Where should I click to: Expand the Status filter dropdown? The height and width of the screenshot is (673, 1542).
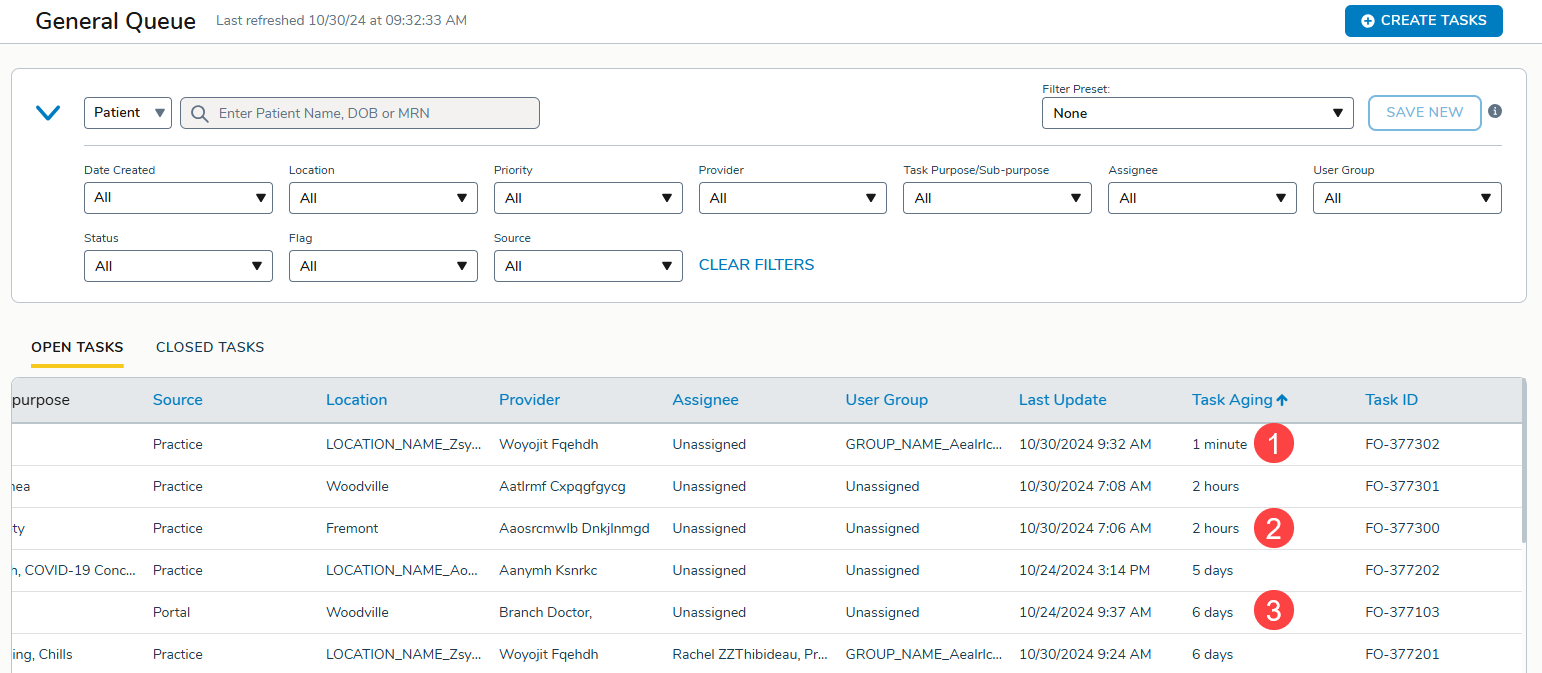[178, 266]
